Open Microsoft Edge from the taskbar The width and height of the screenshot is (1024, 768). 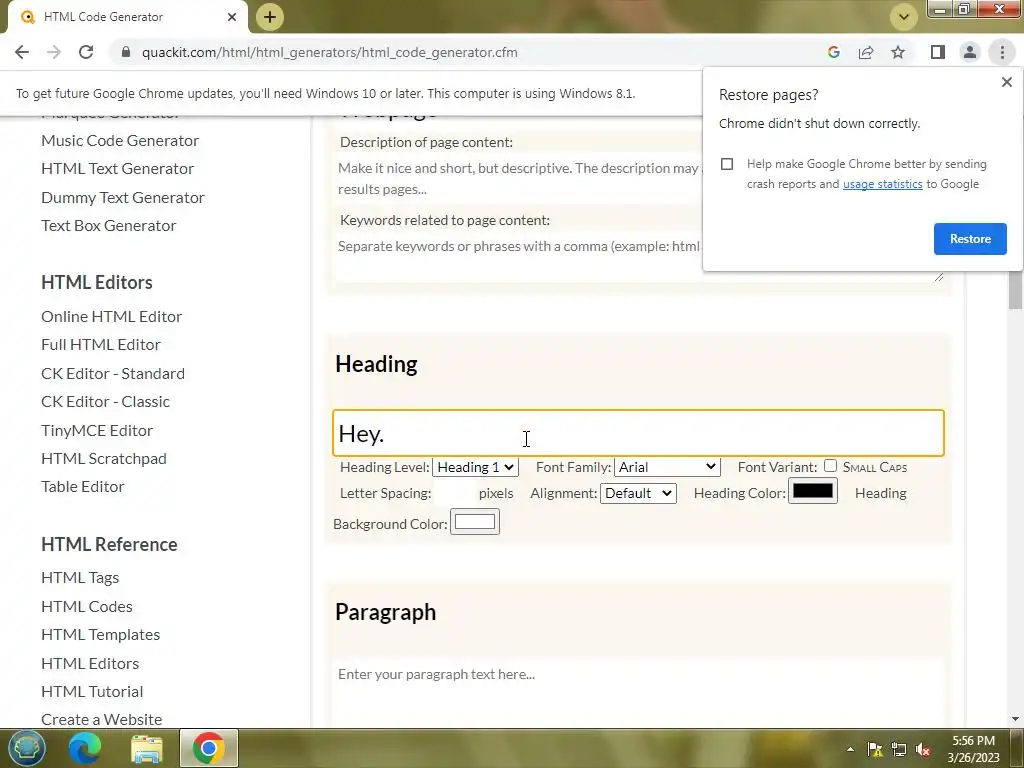click(86, 748)
